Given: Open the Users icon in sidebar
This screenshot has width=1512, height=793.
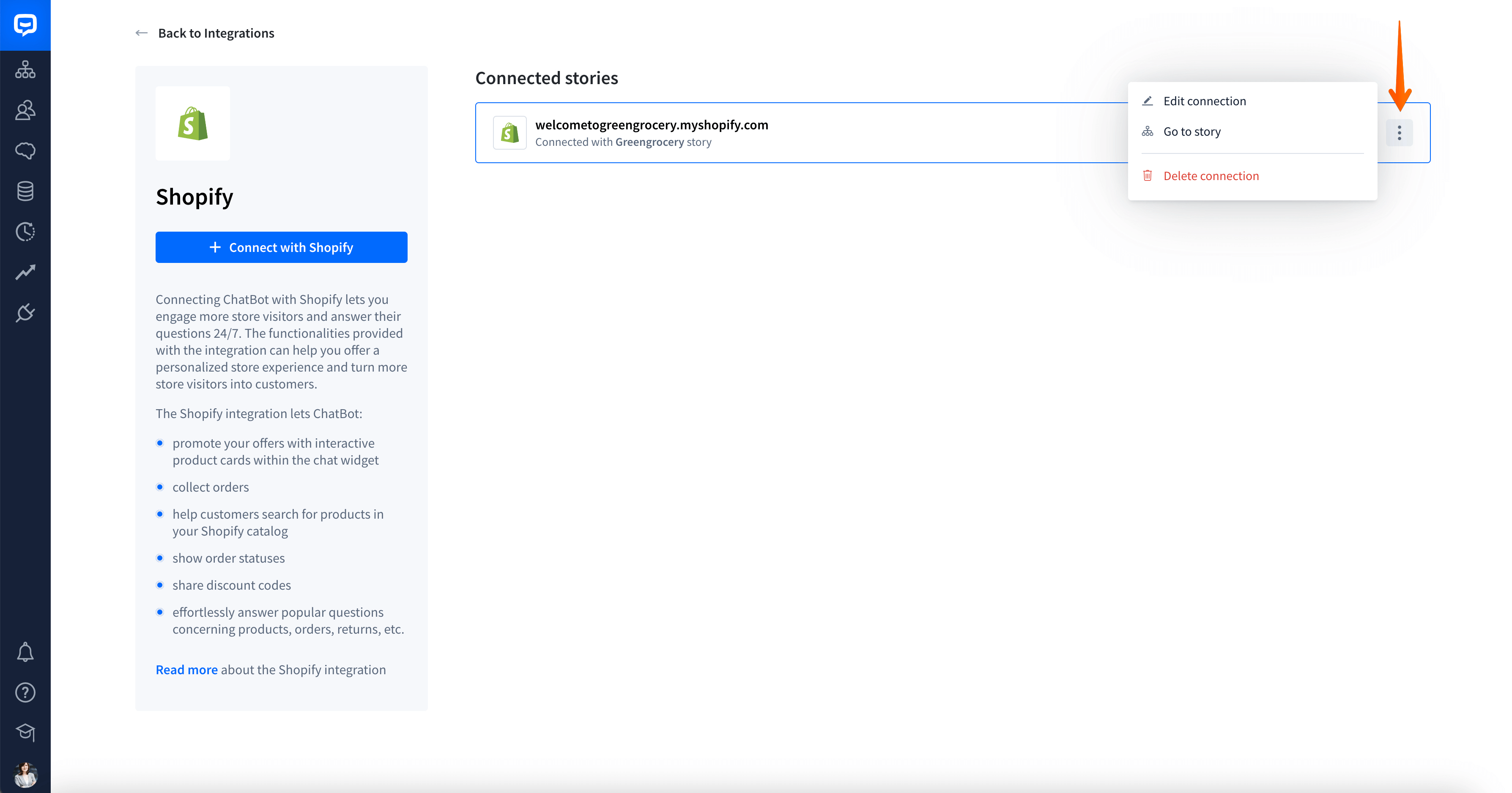Looking at the screenshot, I should coord(25,110).
